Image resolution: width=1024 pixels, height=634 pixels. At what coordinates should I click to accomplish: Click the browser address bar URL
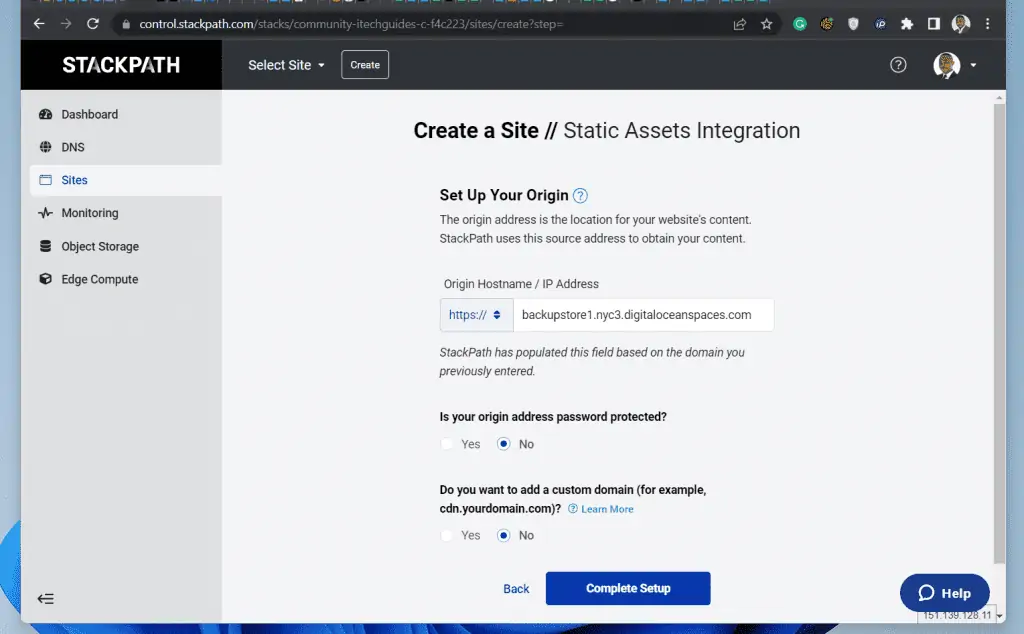(351, 24)
